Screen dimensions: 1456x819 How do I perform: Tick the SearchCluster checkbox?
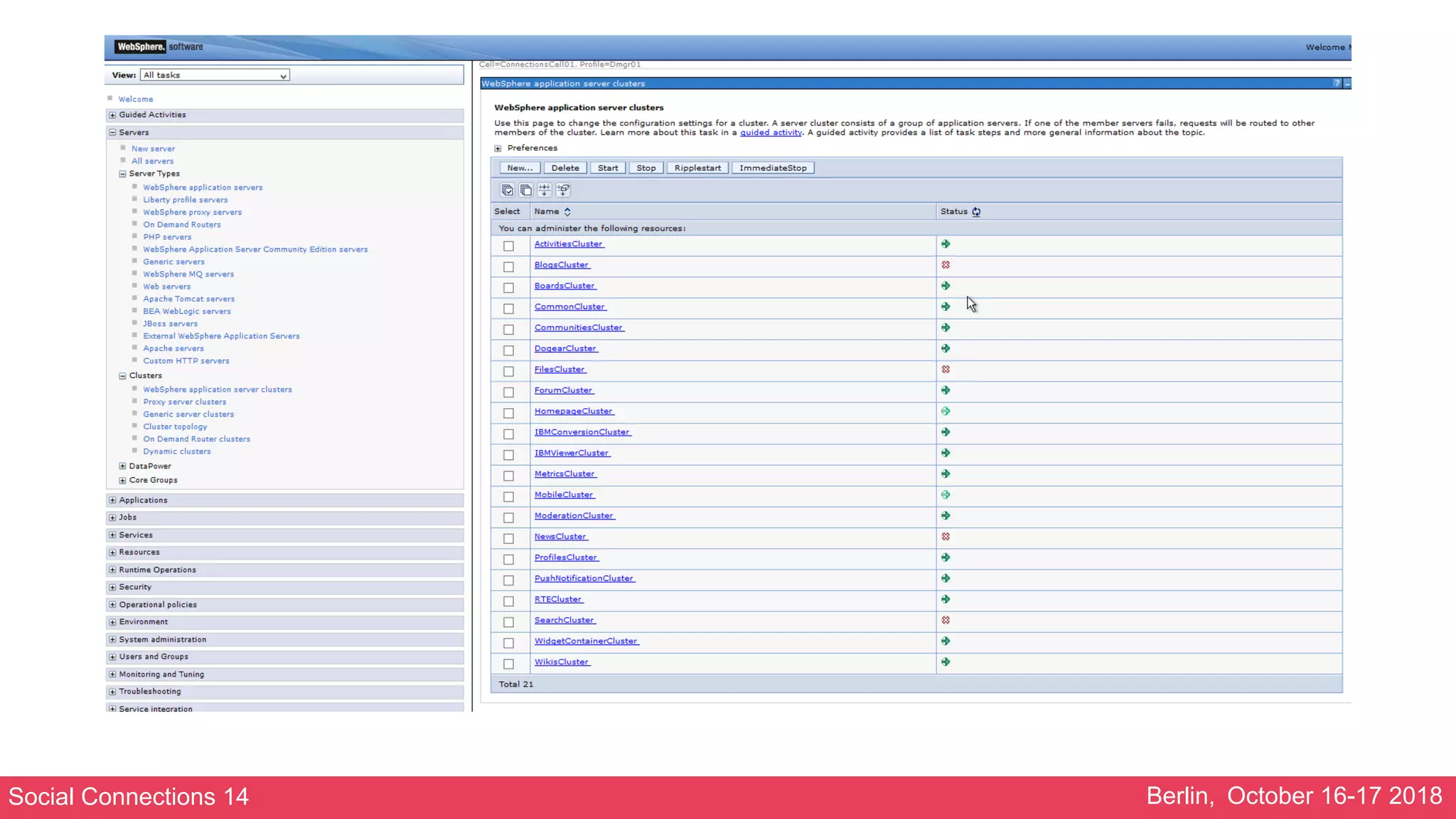508,622
